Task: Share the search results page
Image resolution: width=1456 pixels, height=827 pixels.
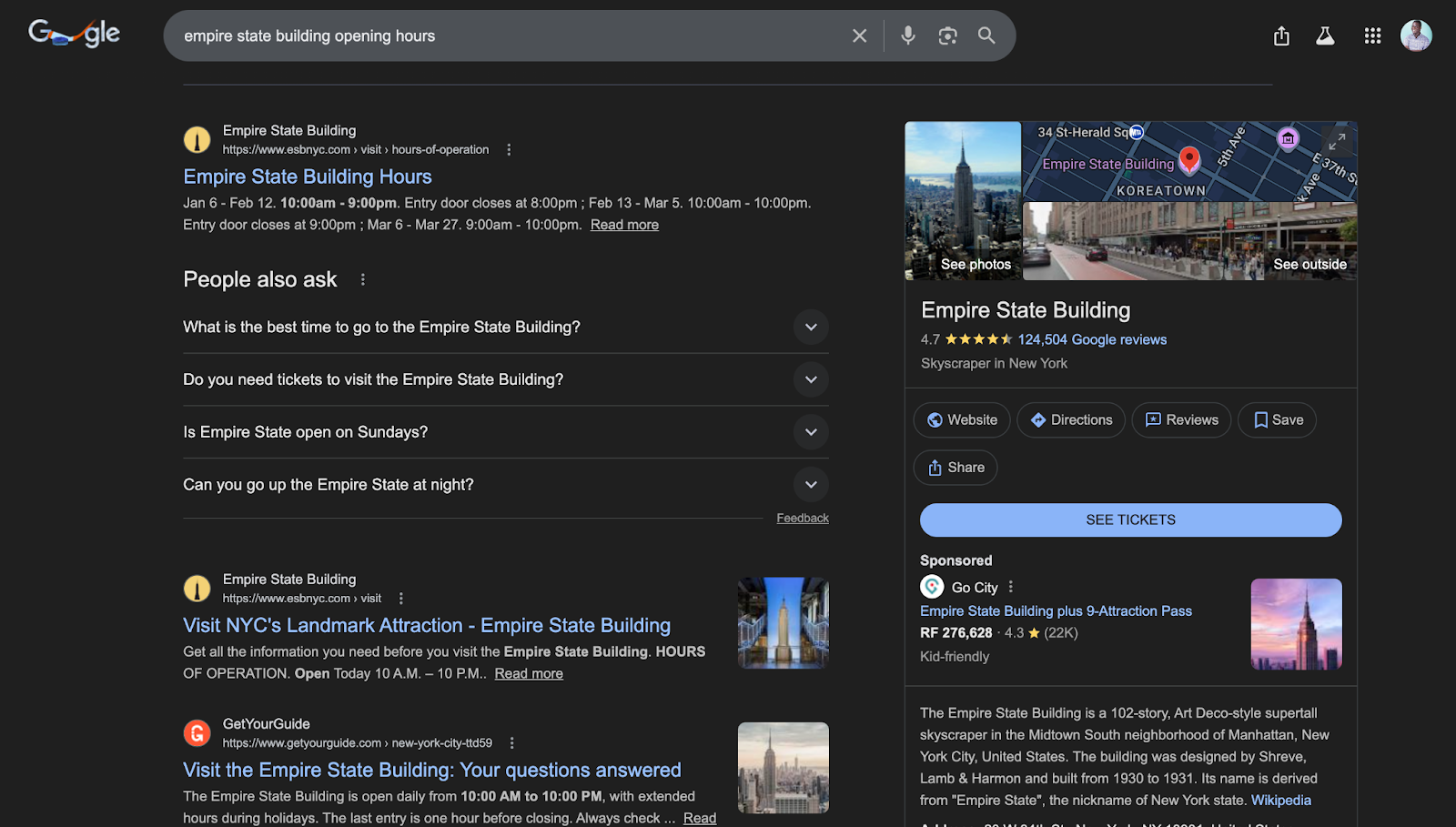Action: [x=1281, y=36]
